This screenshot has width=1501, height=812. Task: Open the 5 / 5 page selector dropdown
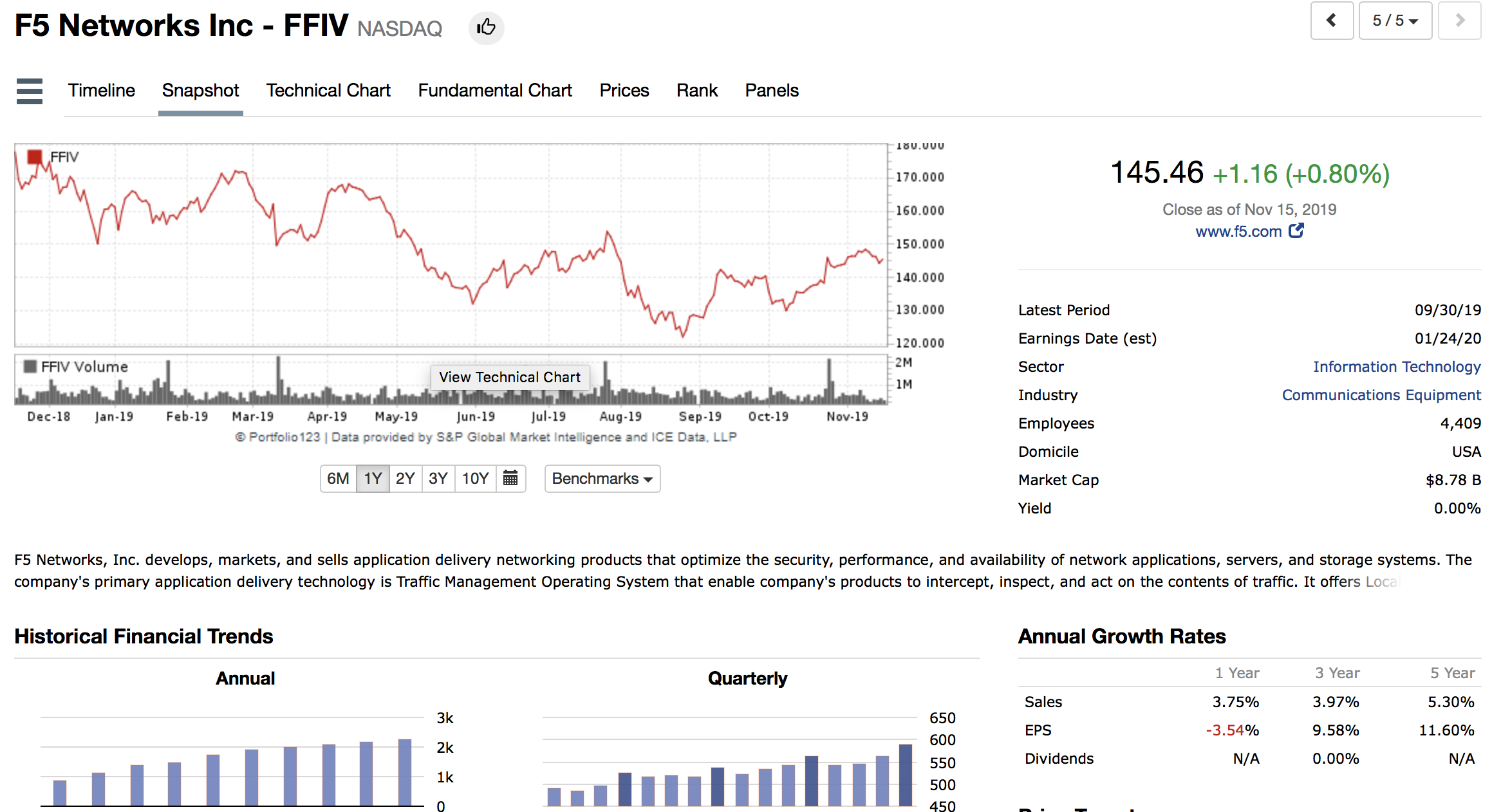tap(1395, 21)
